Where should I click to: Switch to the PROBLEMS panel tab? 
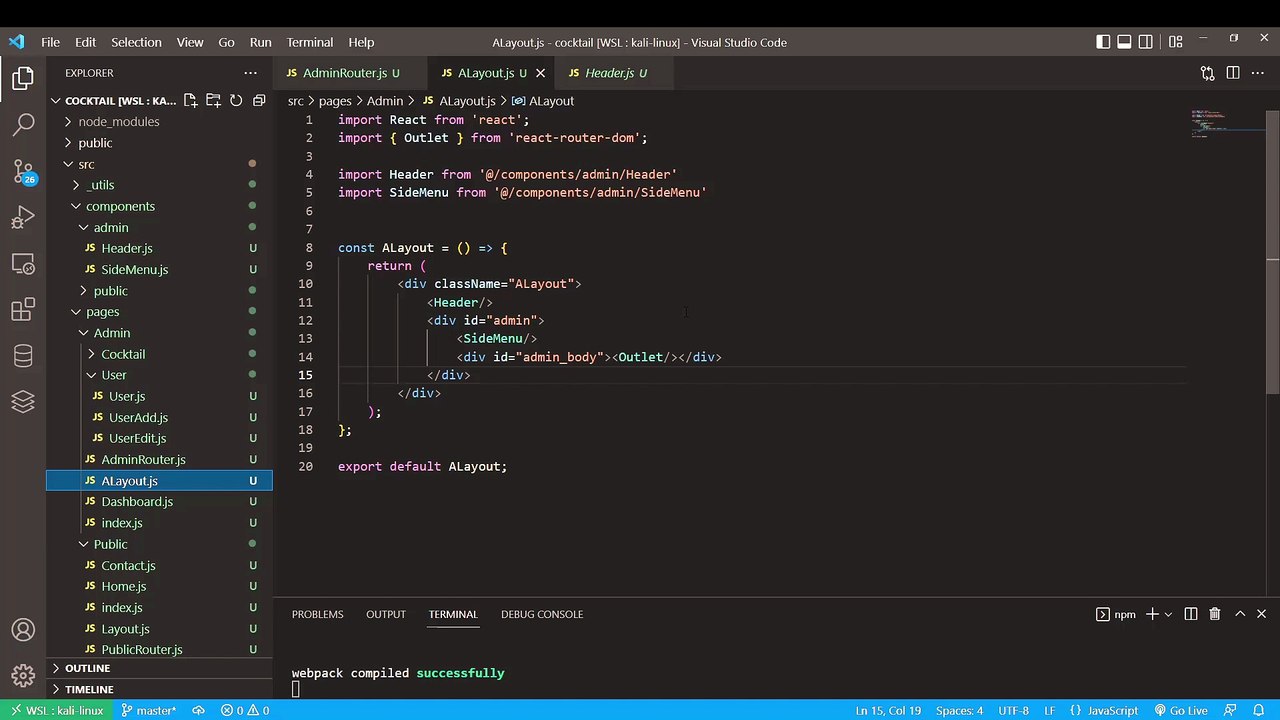317,614
